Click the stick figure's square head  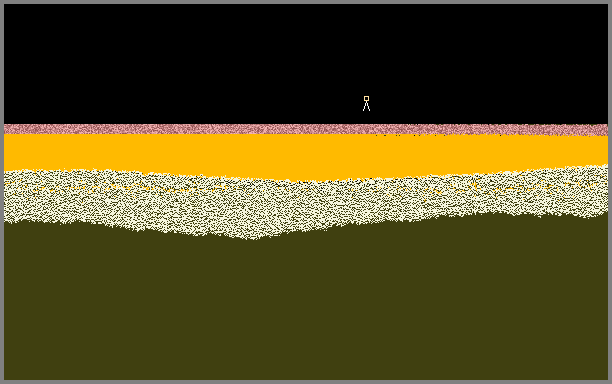(x=366, y=98)
